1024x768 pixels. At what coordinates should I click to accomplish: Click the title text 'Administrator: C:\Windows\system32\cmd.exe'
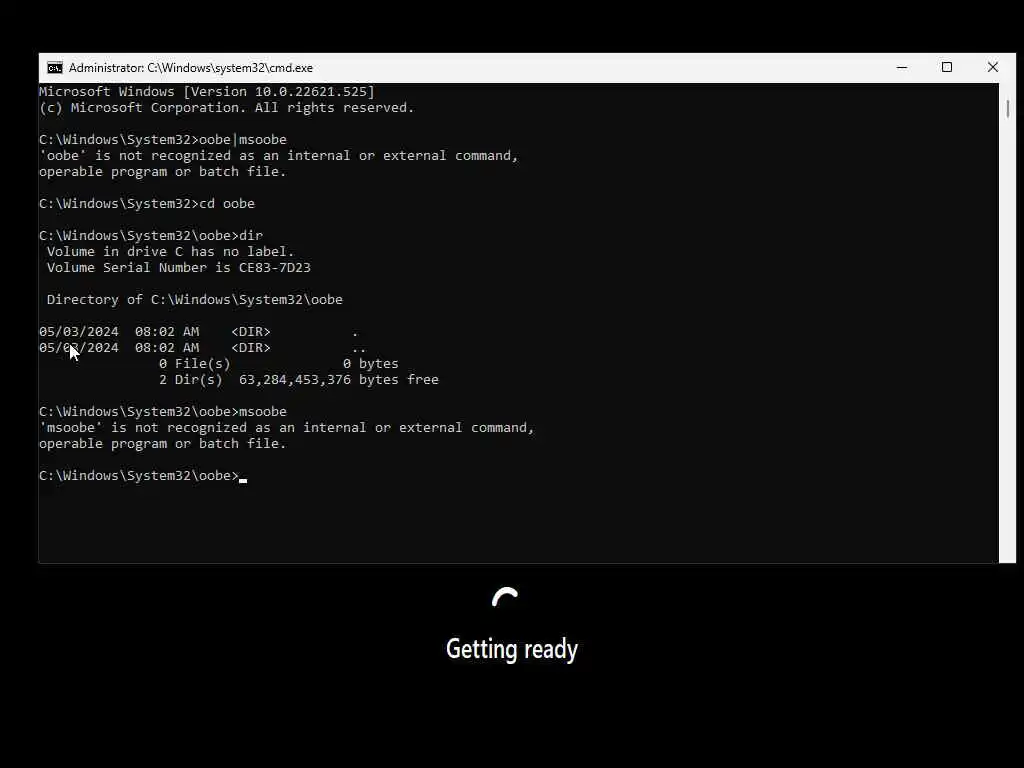coord(191,68)
